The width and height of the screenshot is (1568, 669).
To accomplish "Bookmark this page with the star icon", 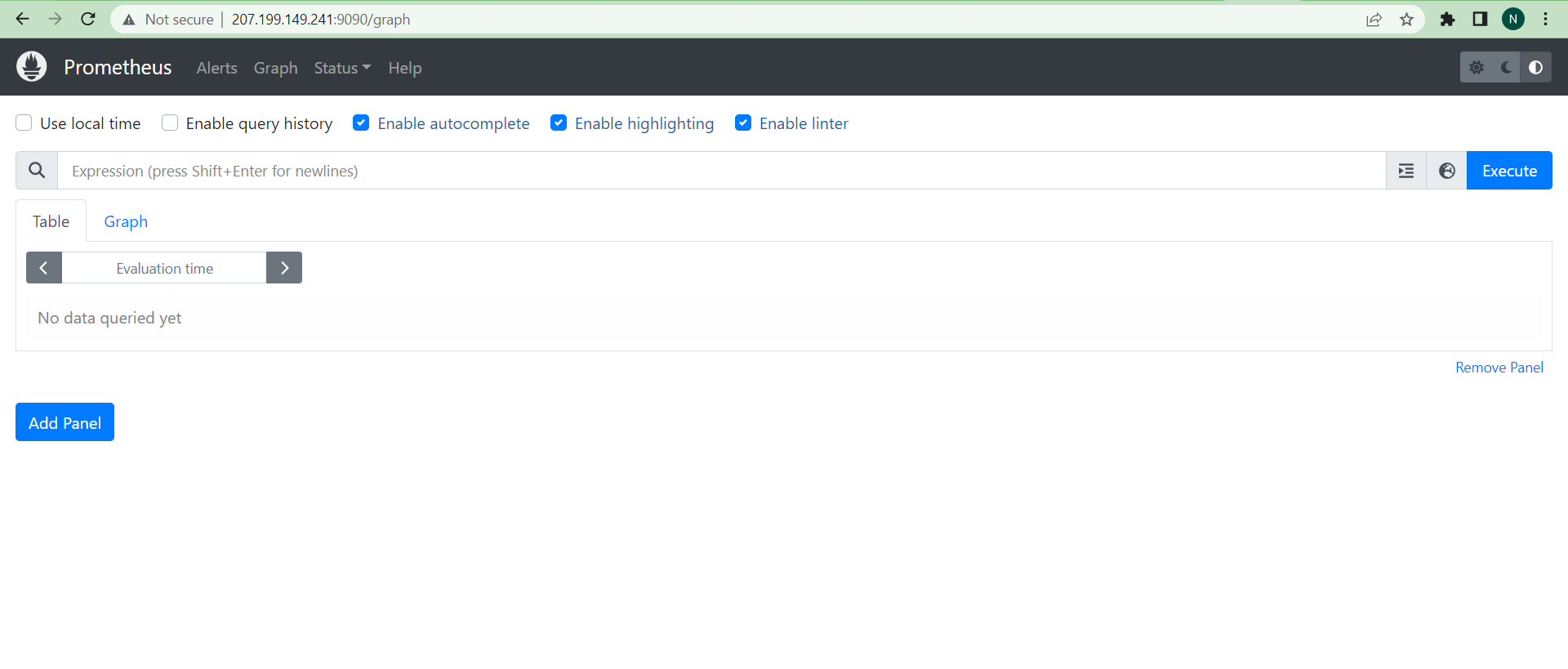I will 1406,20.
